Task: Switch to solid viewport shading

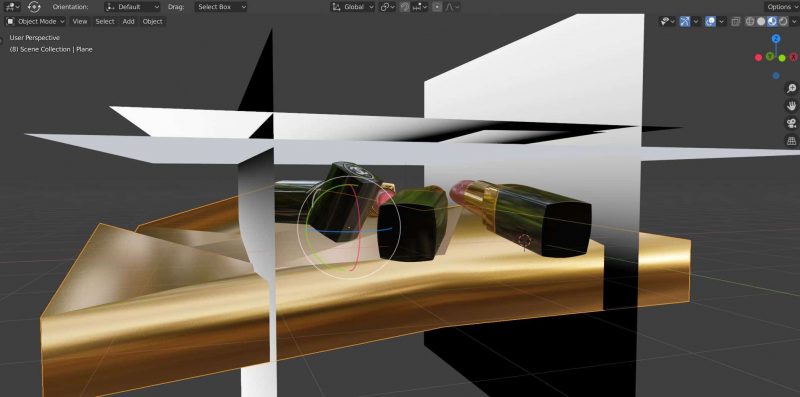Action: [x=761, y=21]
